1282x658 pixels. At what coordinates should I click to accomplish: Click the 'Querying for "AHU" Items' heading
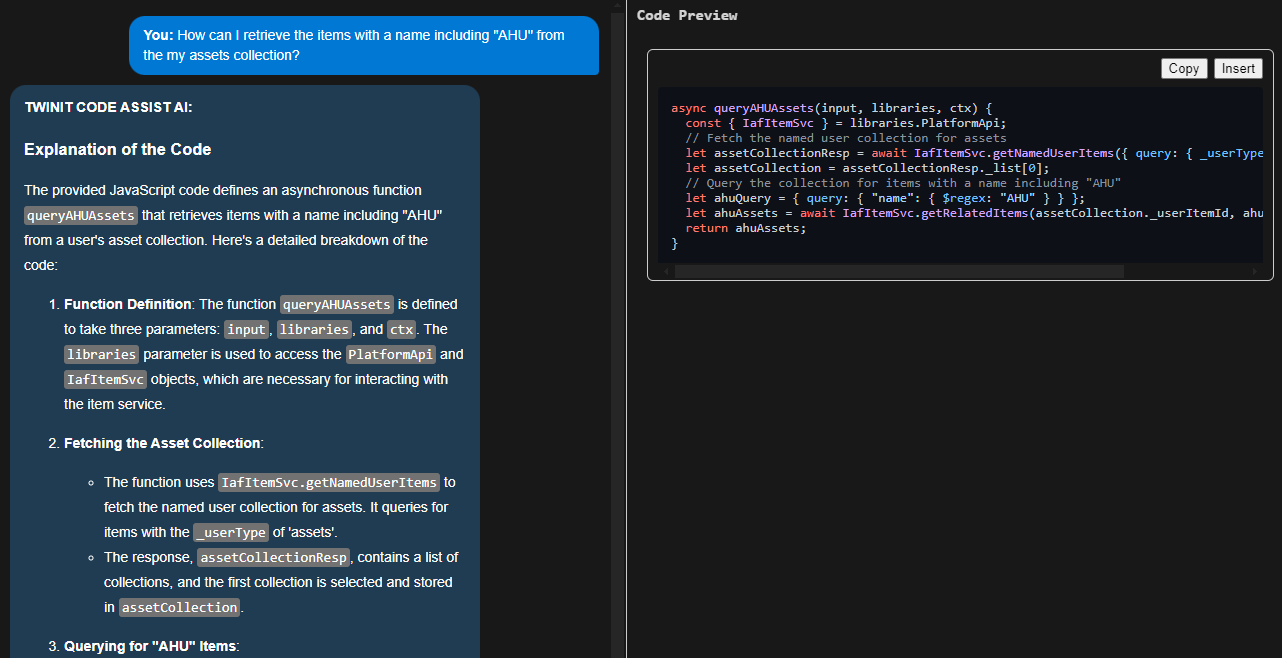click(x=150, y=646)
